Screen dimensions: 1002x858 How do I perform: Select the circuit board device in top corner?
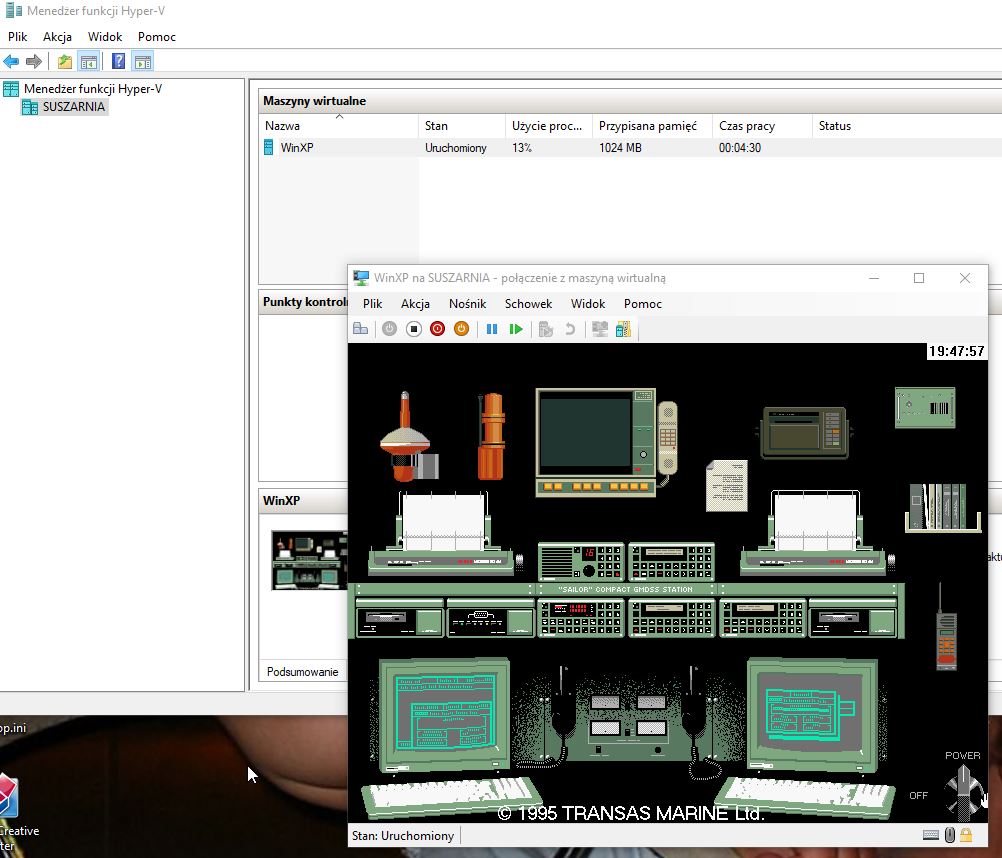coord(925,408)
